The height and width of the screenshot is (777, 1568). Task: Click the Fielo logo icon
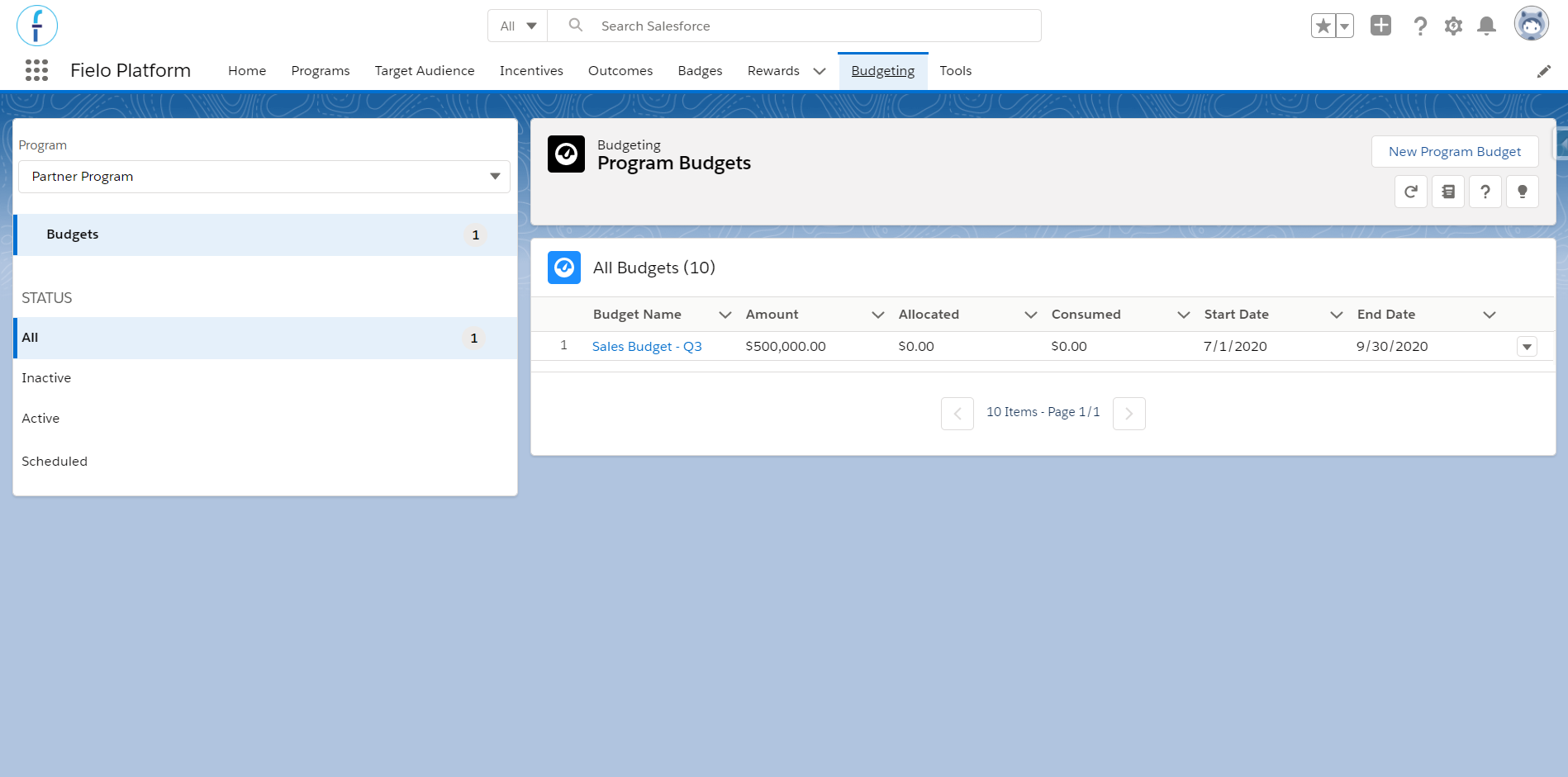coord(37,26)
